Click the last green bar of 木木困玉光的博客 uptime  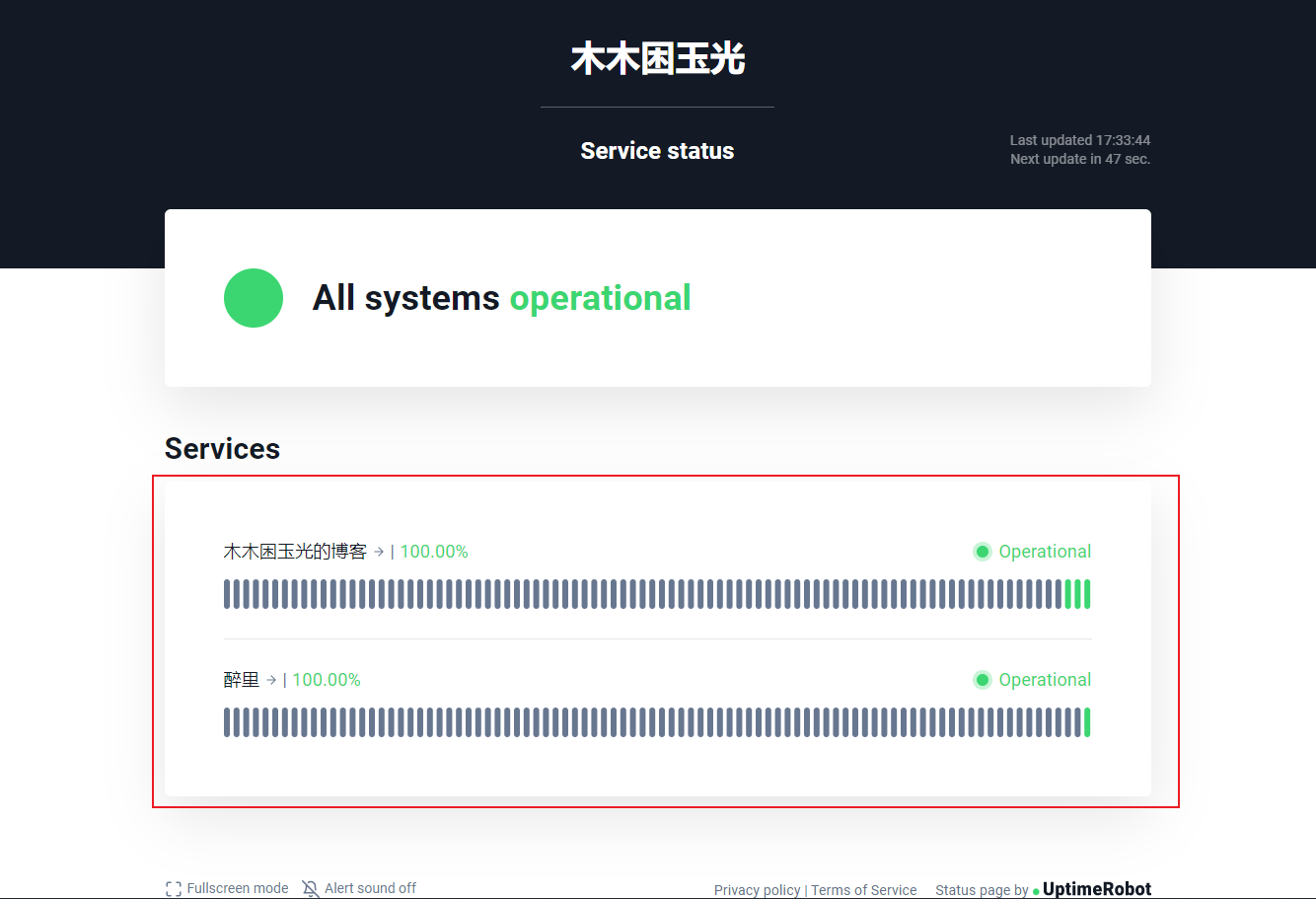click(1087, 594)
